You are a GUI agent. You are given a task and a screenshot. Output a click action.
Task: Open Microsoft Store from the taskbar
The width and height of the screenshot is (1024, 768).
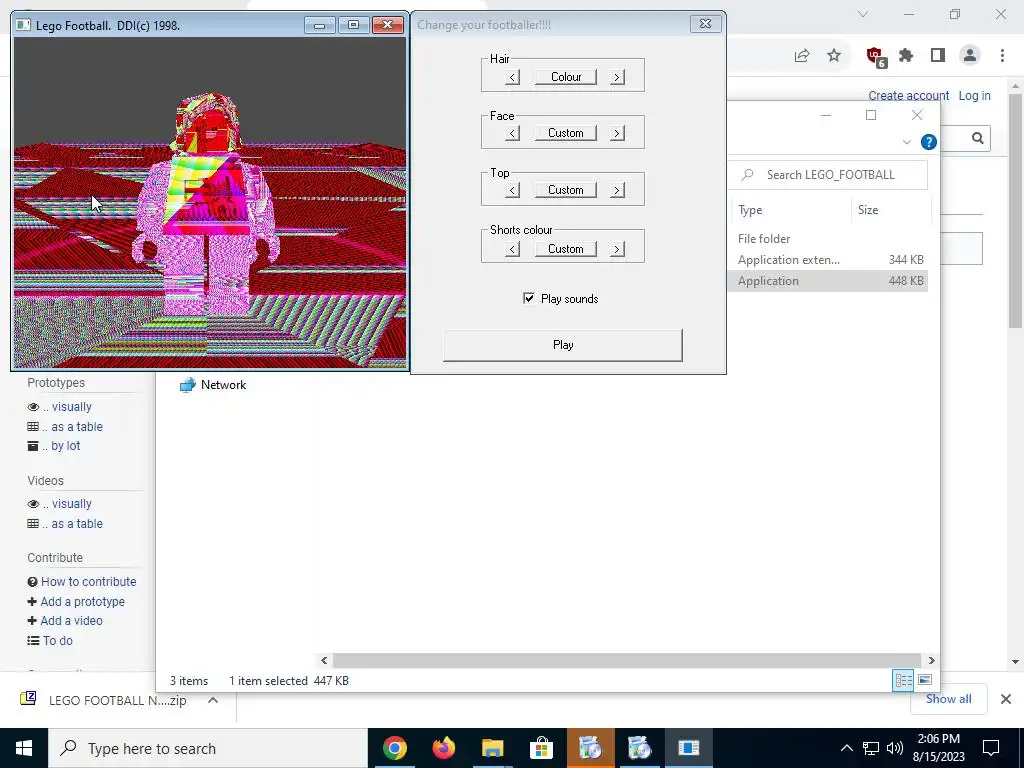click(541, 748)
